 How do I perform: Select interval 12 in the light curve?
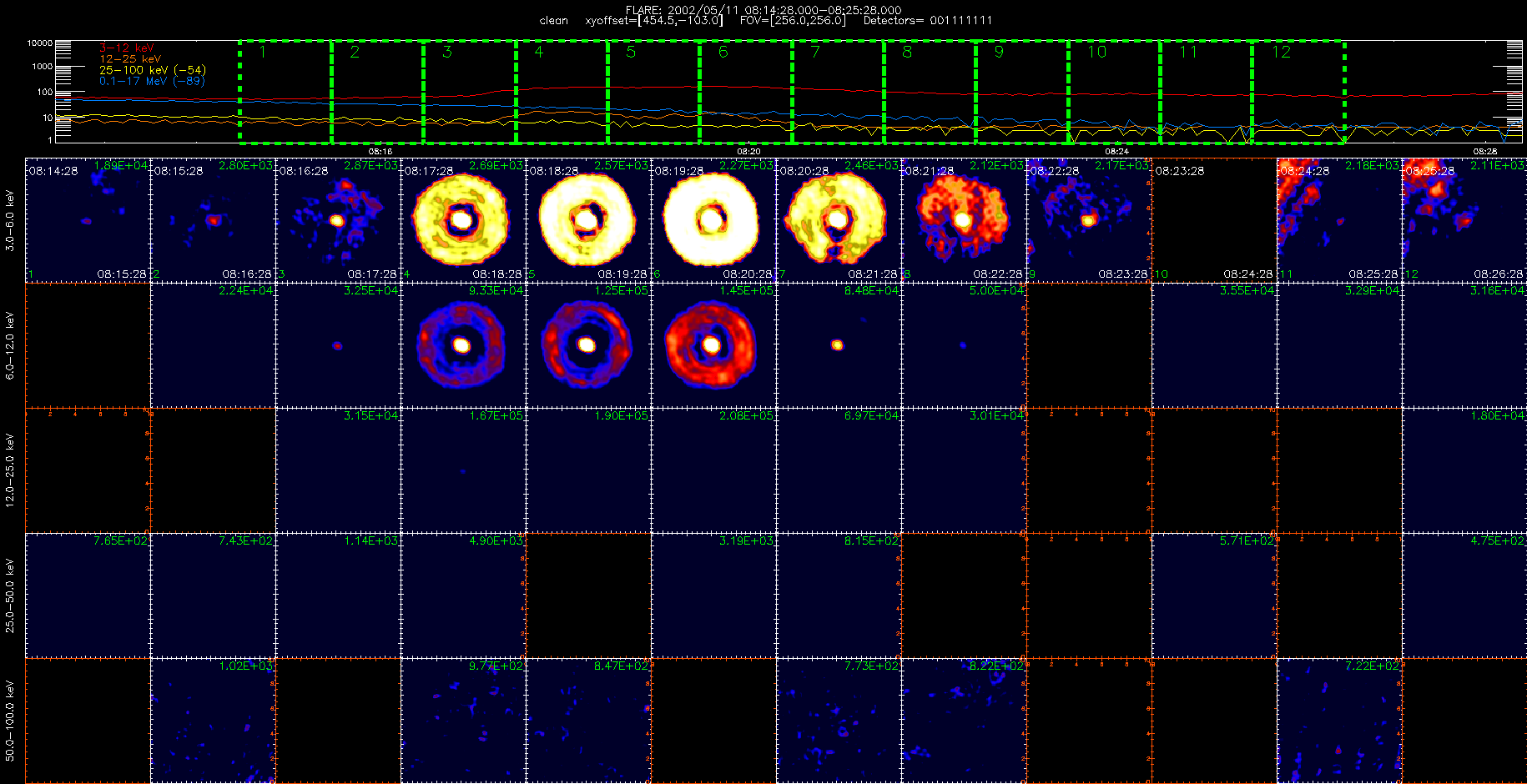coord(1298,92)
